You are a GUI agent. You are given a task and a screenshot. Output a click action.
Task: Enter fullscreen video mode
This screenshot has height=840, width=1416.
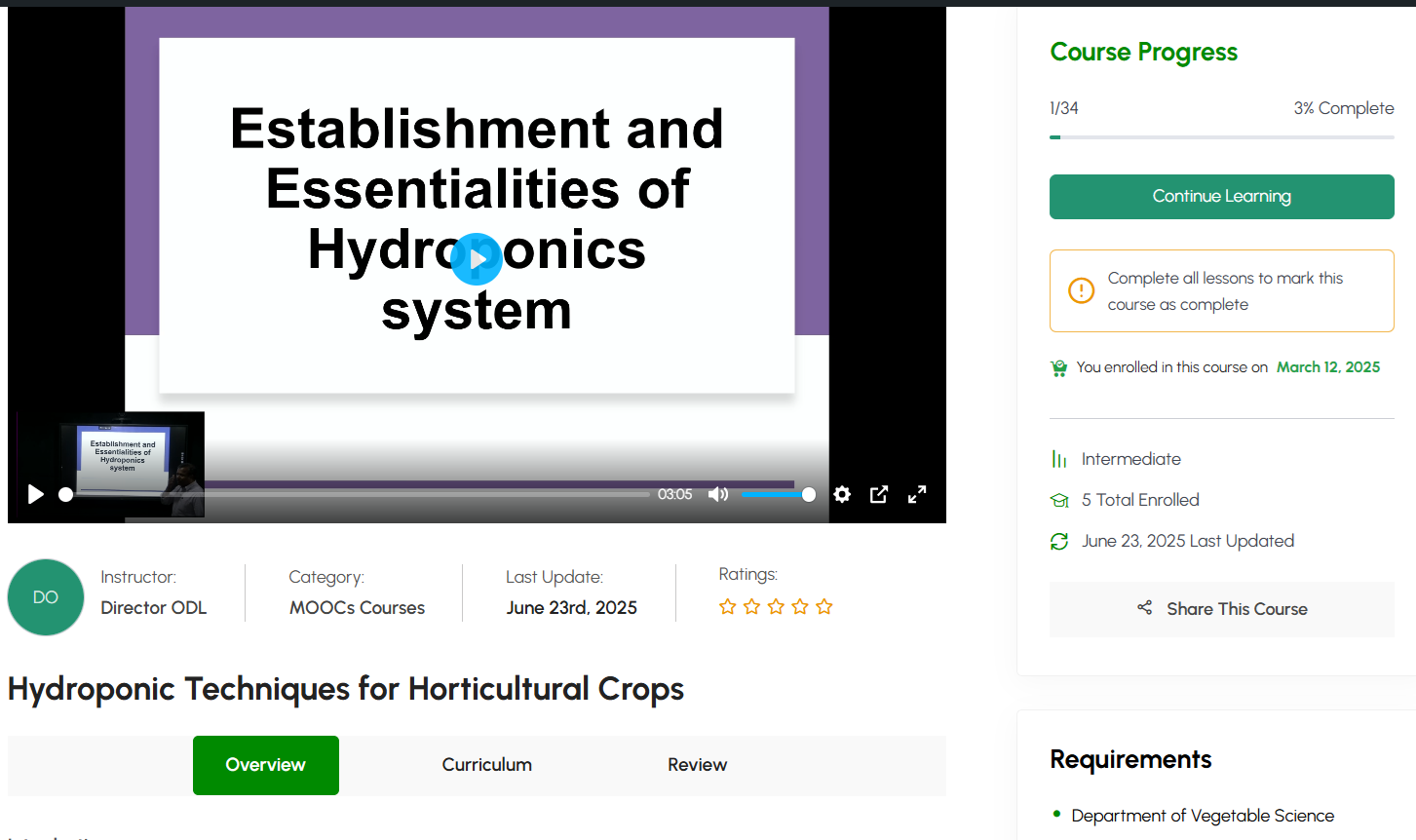point(917,494)
